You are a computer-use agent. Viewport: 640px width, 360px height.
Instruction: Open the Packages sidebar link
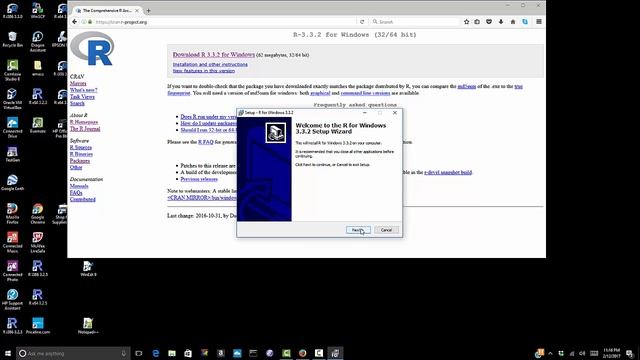[x=80, y=161]
